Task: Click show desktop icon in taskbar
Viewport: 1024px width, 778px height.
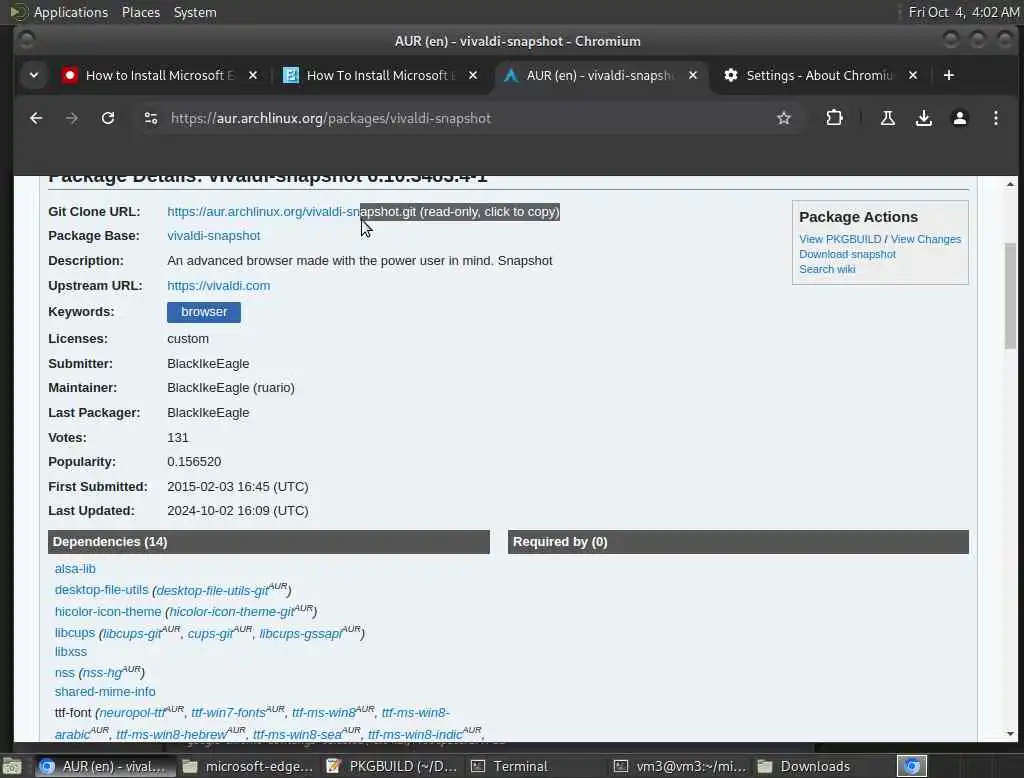Action: [12, 766]
